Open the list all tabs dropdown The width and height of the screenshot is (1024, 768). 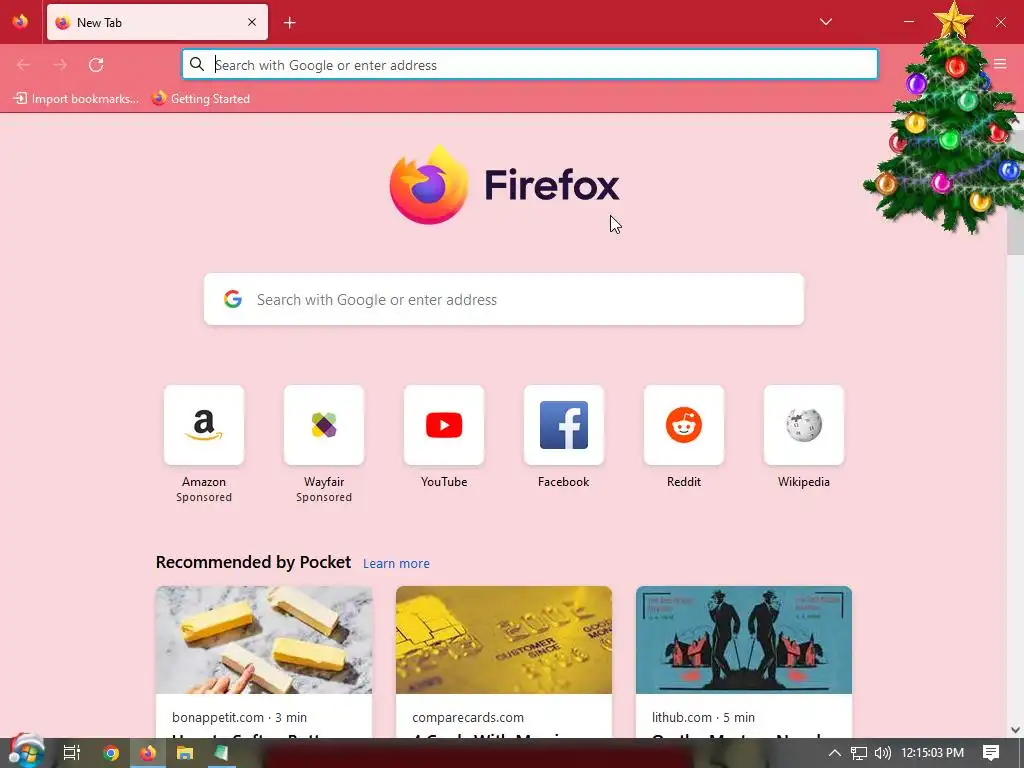[x=825, y=22]
